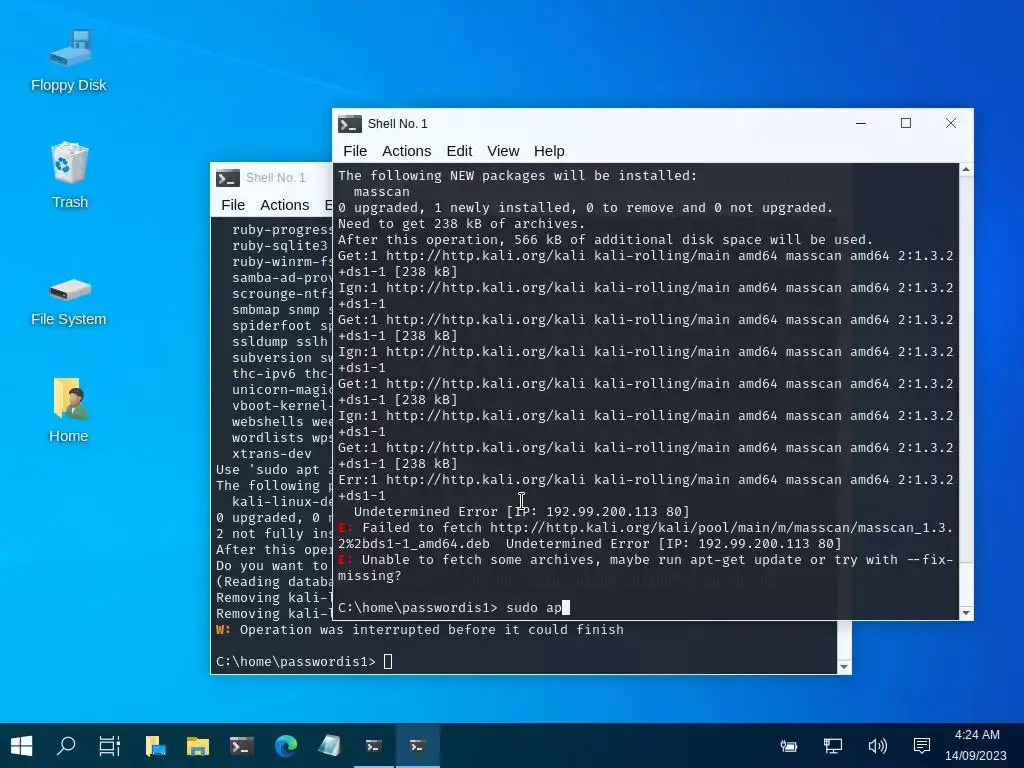Switch to the active terminal taskbar button
Image resolution: width=1024 pixels, height=768 pixels.
click(418, 746)
